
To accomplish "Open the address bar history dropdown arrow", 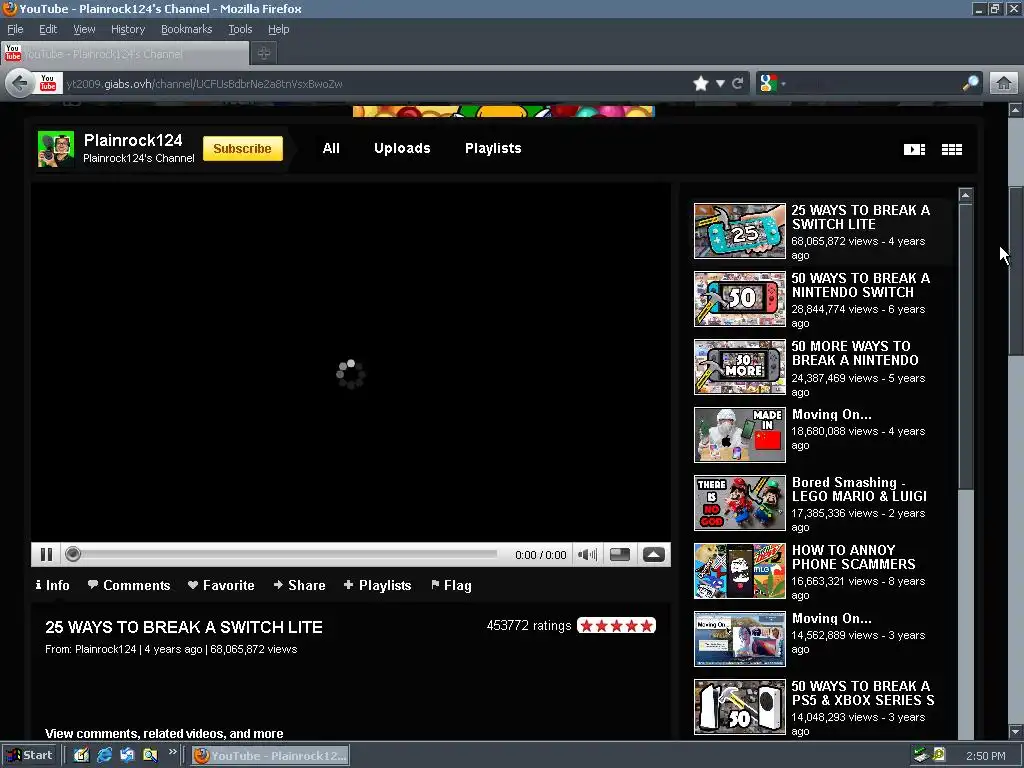I will click(720, 84).
